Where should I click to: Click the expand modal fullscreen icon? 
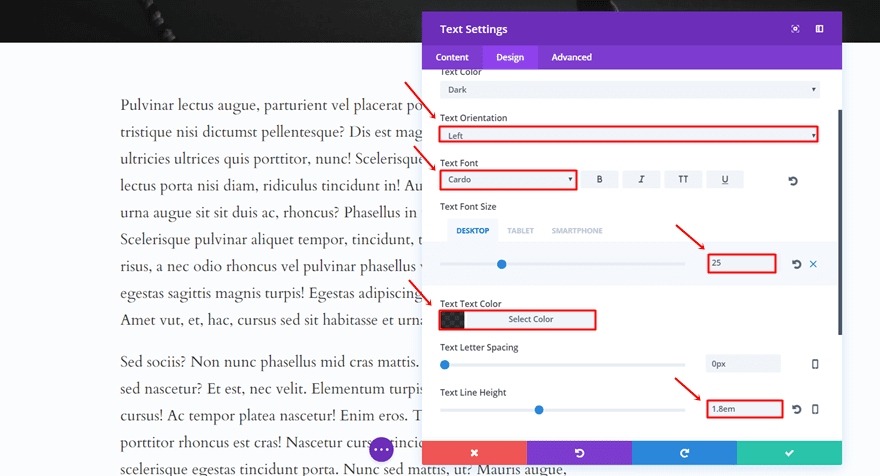[x=795, y=29]
